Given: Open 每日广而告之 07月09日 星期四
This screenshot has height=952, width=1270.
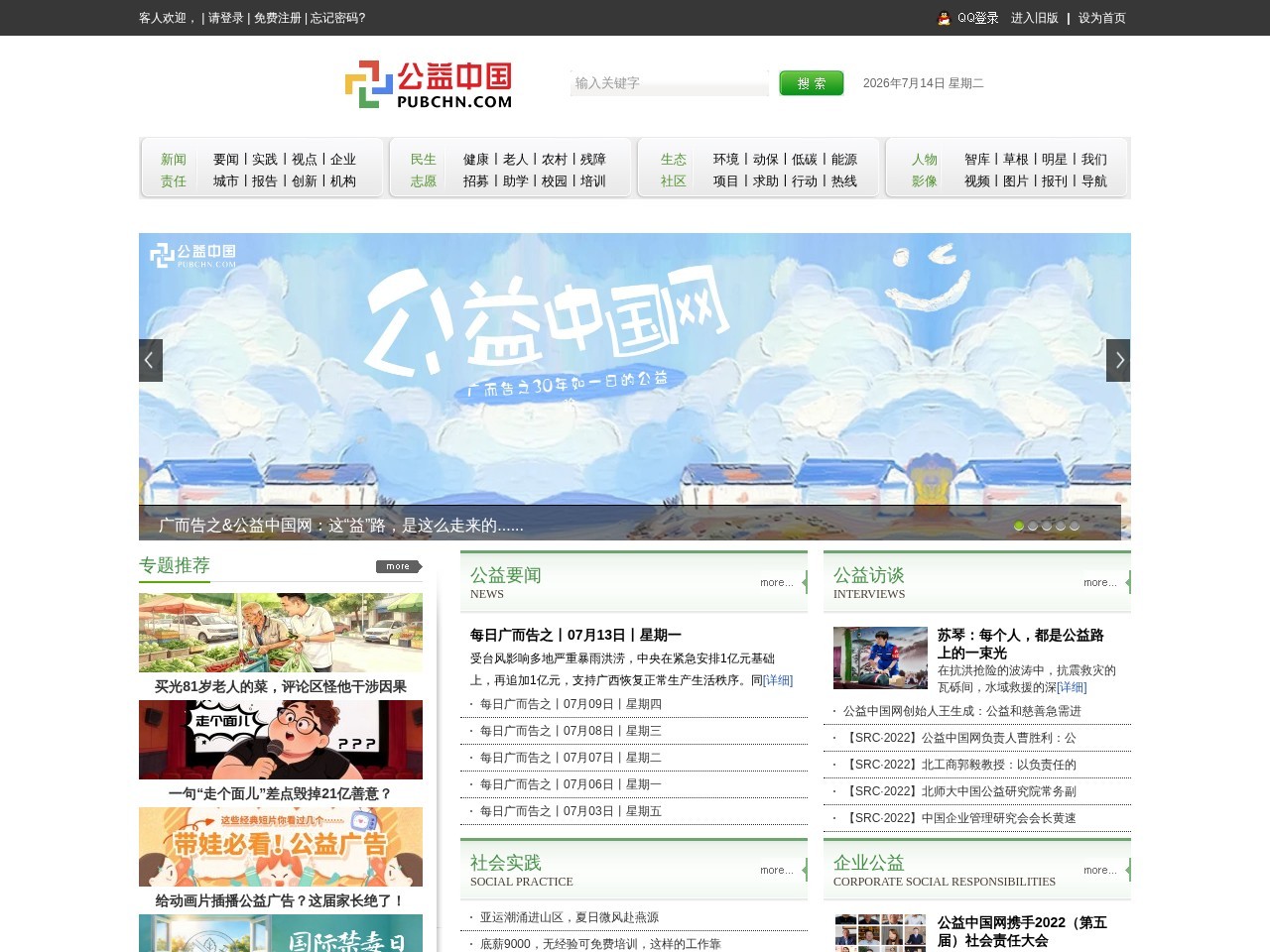Looking at the screenshot, I should pos(571,704).
